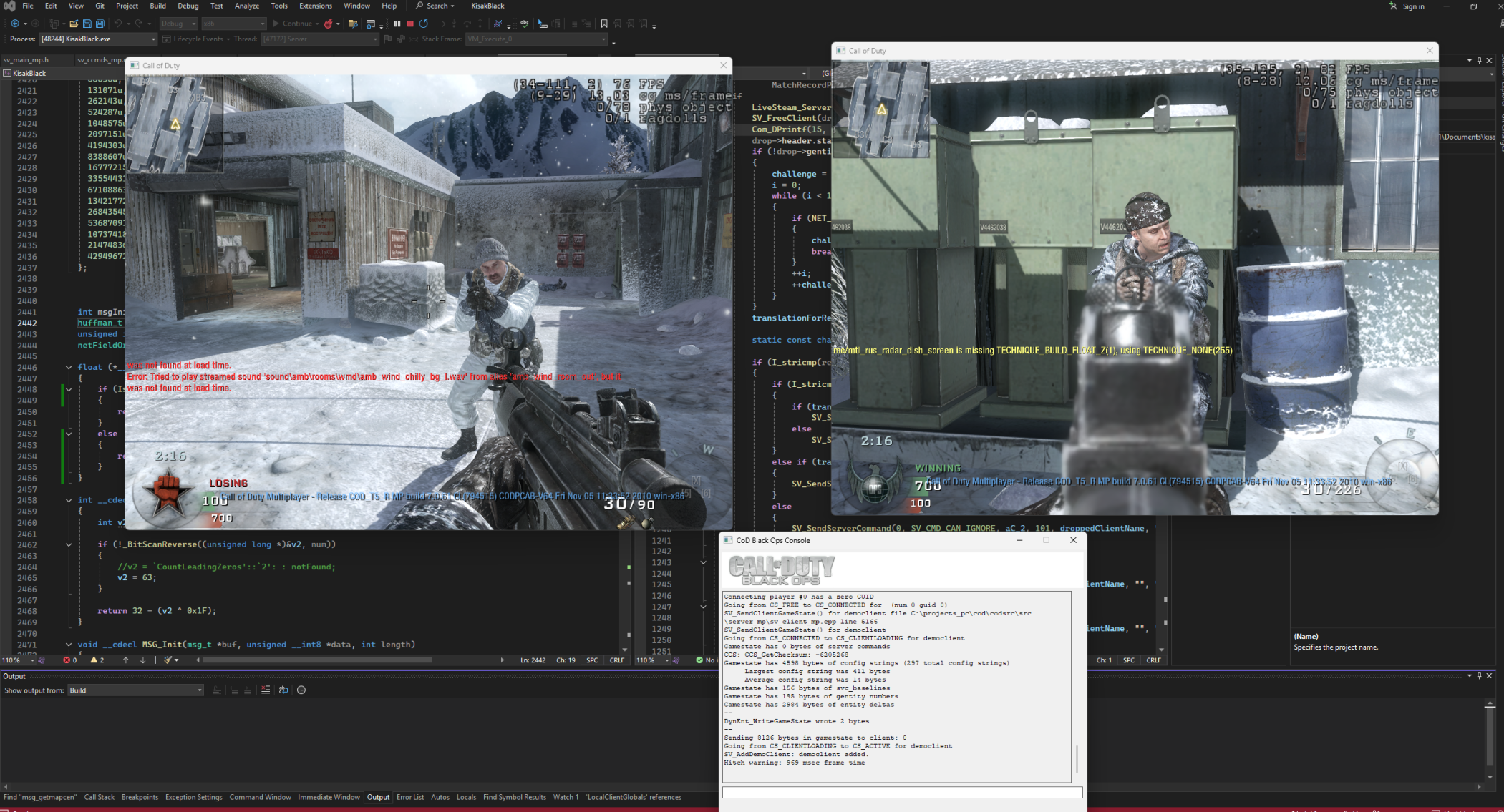Open the Process dropdown KisakBlack.exe

click(x=98, y=39)
